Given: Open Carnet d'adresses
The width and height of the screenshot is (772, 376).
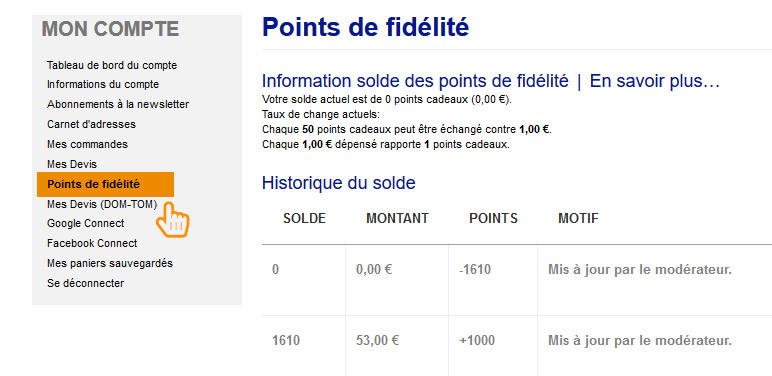Looking at the screenshot, I should point(91,124).
